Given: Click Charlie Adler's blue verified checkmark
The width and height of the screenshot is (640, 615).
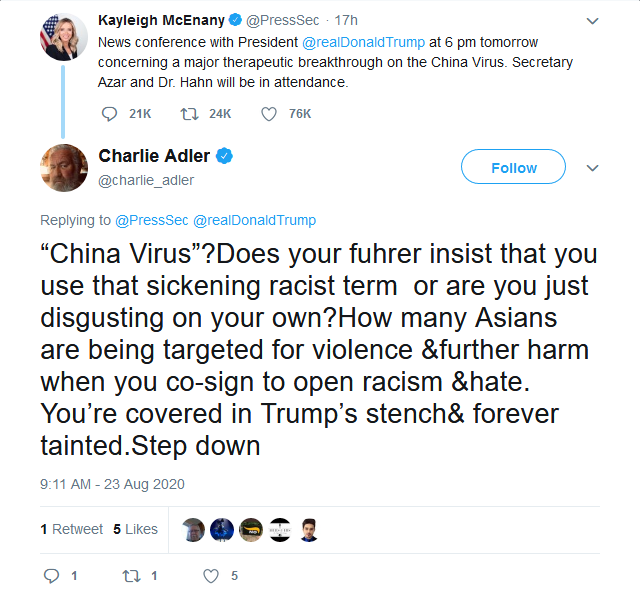Looking at the screenshot, I should tap(224, 156).
